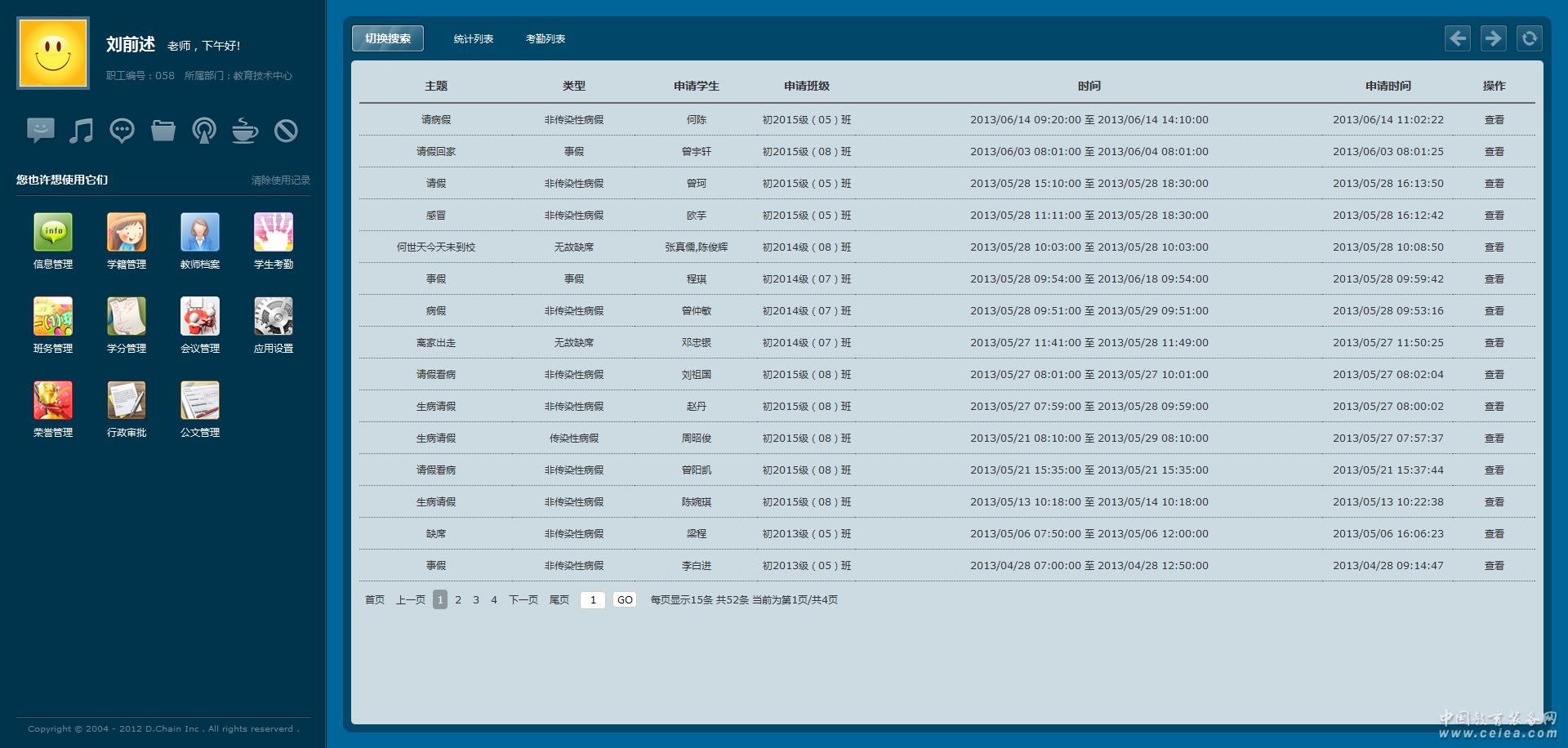This screenshot has width=1568, height=748.
Task: Go to page 3 in pagination
Action: (476, 600)
